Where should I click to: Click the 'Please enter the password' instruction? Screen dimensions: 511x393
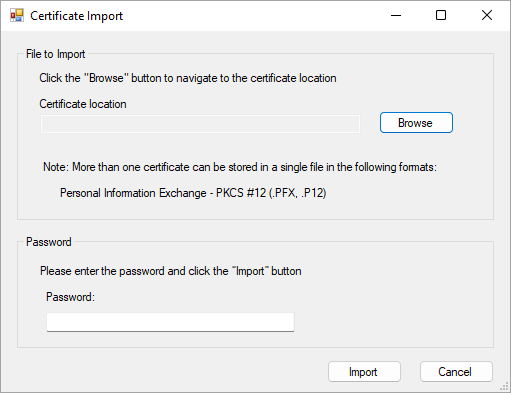(171, 271)
